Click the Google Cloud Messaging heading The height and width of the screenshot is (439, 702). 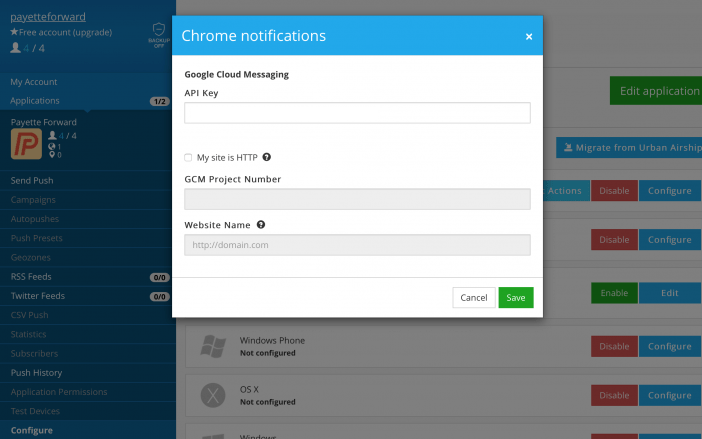[236, 74]
